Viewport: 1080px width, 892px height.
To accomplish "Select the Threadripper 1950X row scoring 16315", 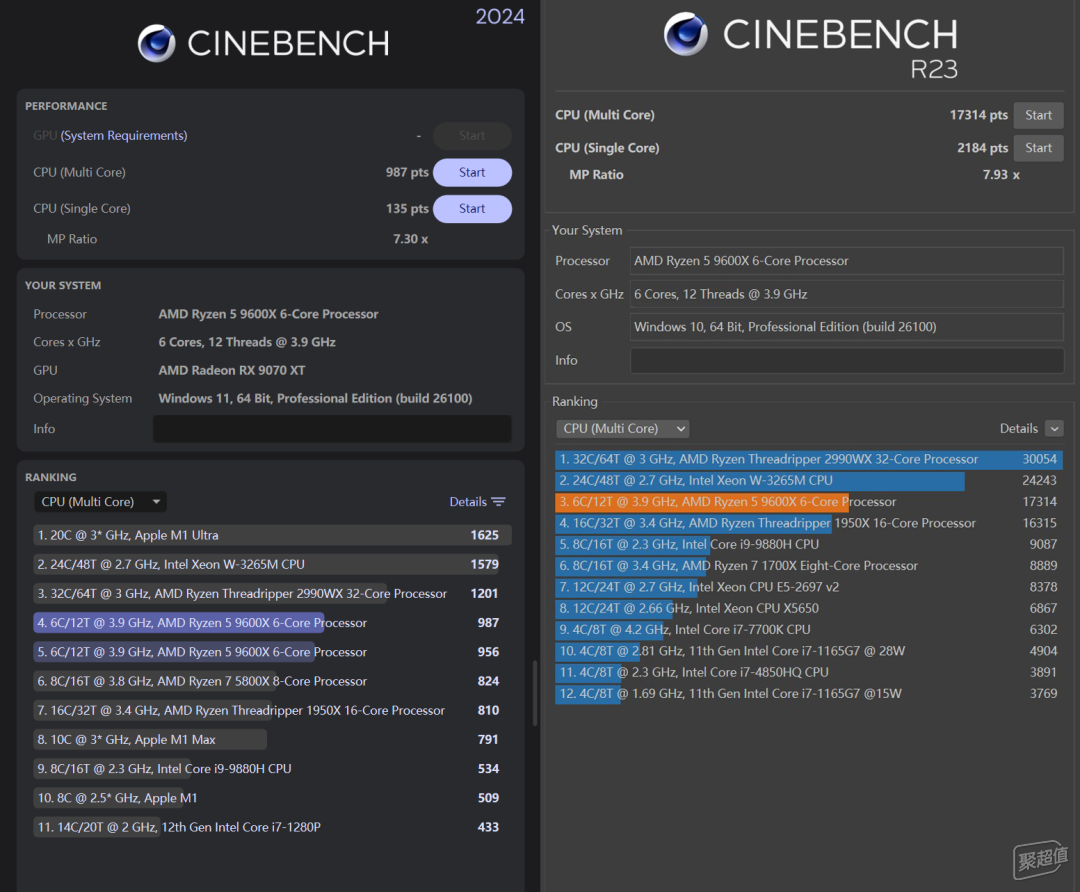I will pos(809,523).
